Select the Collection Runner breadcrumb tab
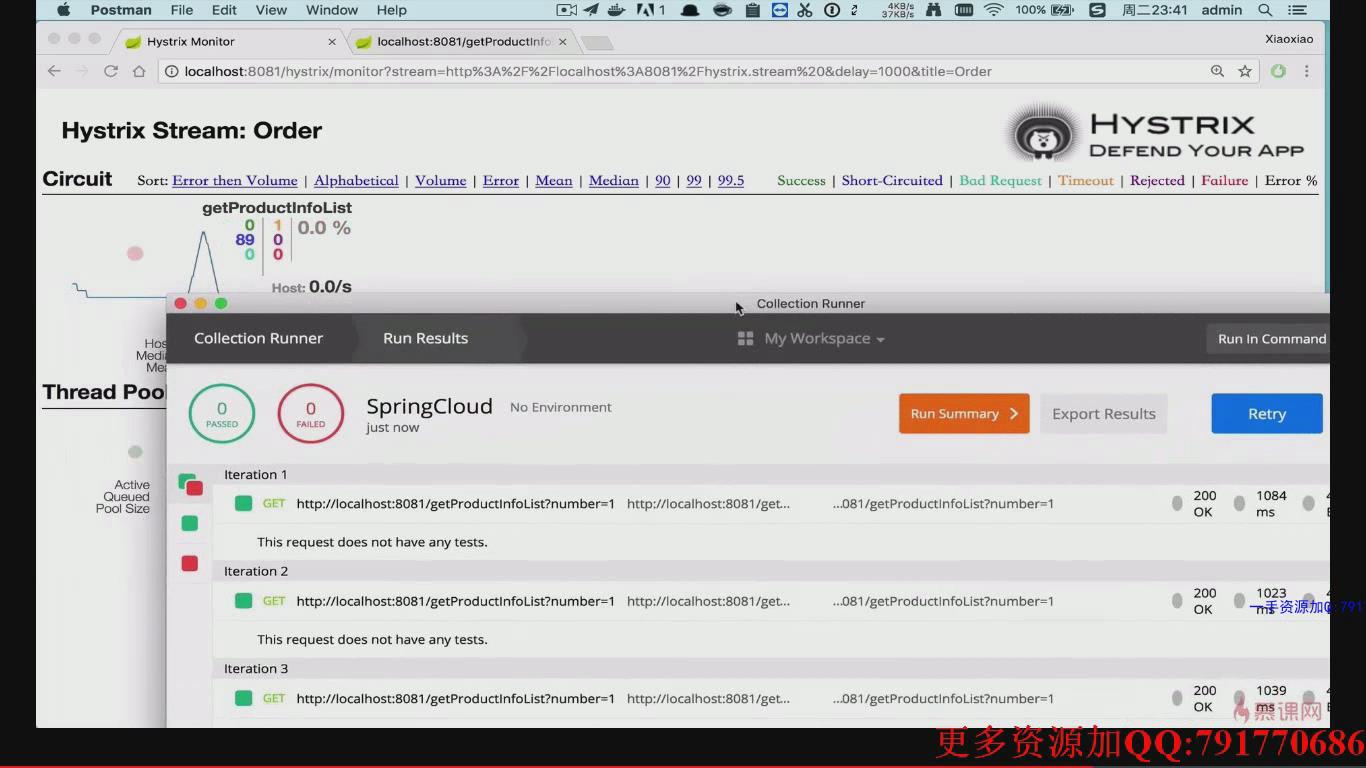This screenshot has height=768, width=1366. [258, 338]
